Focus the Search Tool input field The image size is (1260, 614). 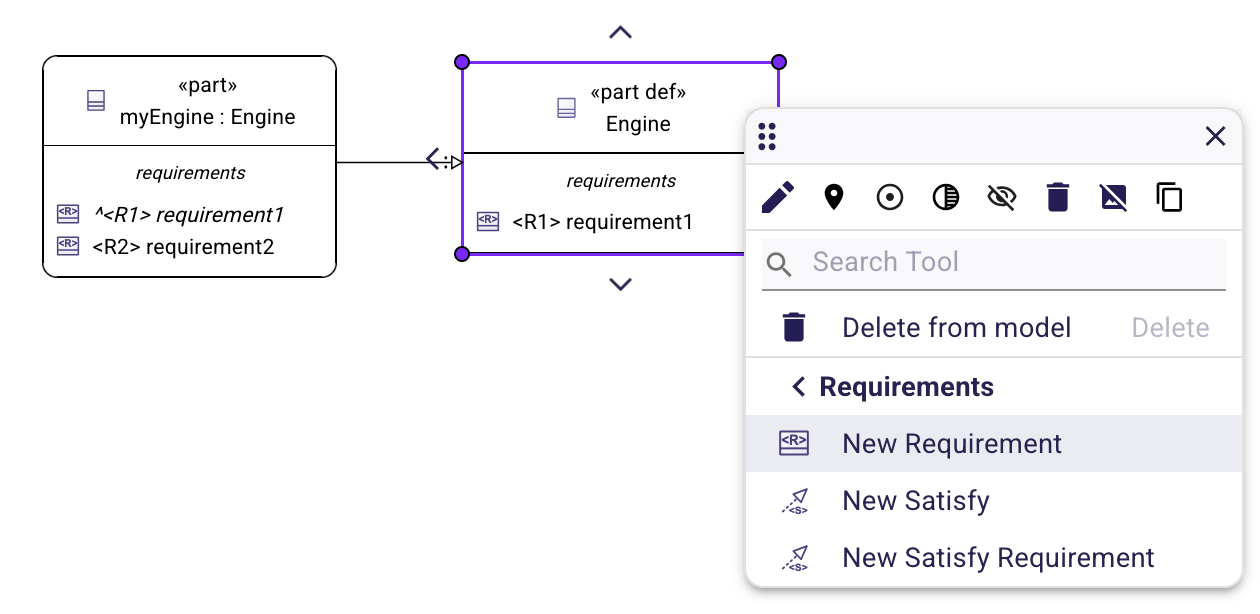[x=994, y=263]
